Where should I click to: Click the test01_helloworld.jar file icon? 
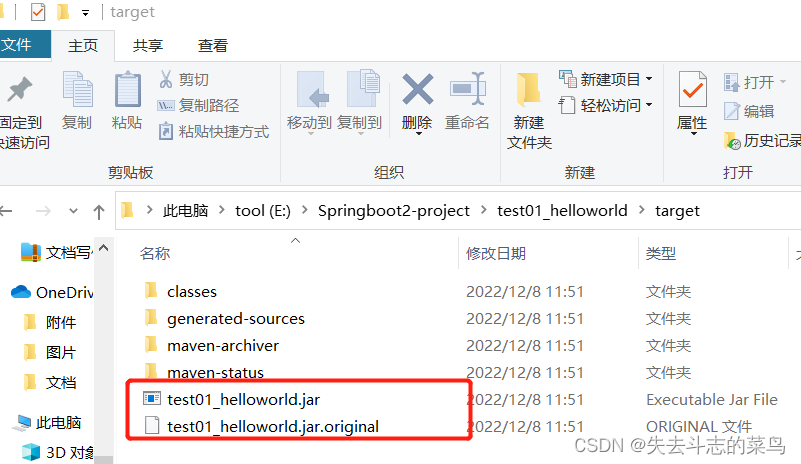[x=152, y=399]
